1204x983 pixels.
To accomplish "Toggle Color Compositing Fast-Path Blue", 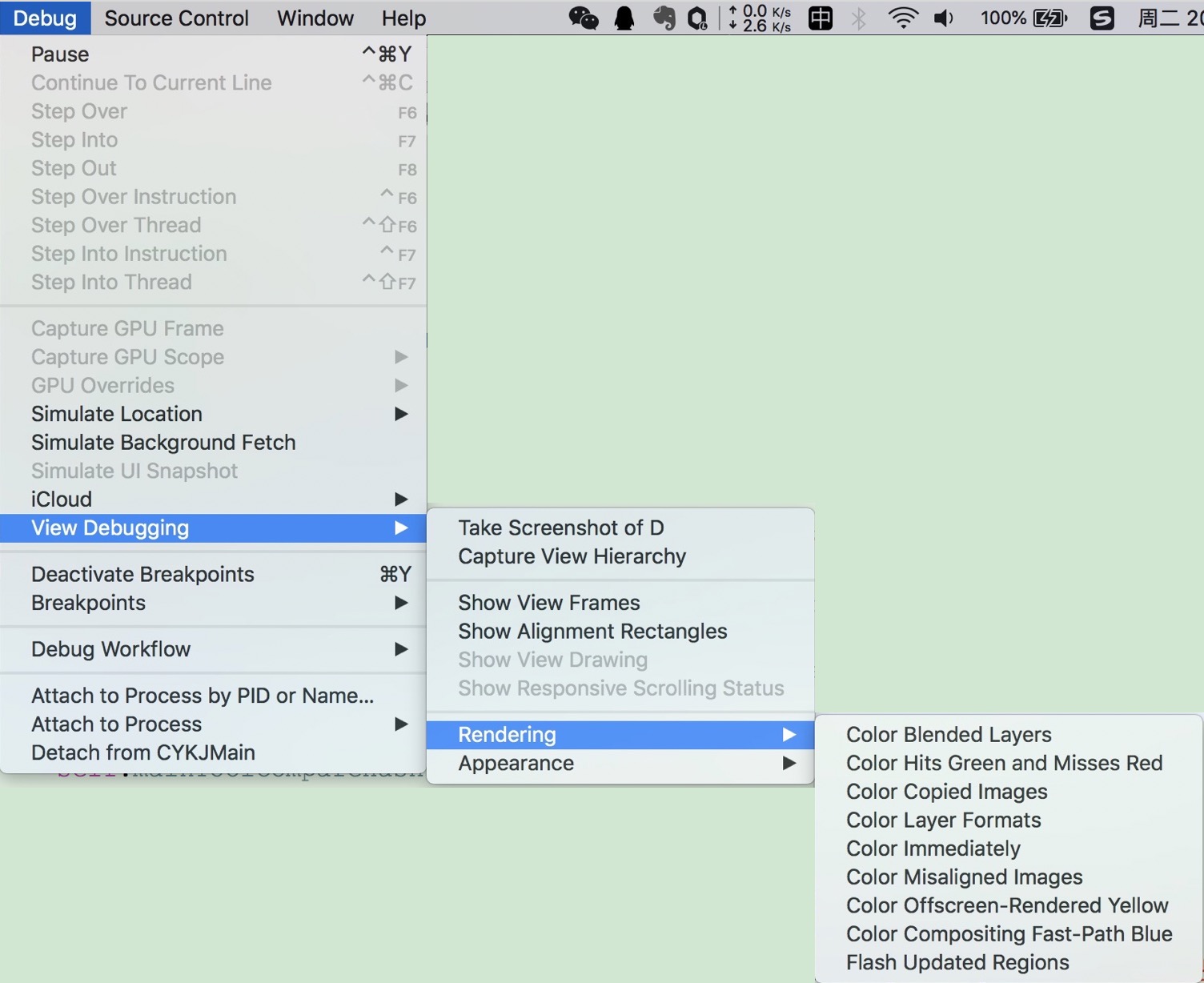I will pos(1009,934).
